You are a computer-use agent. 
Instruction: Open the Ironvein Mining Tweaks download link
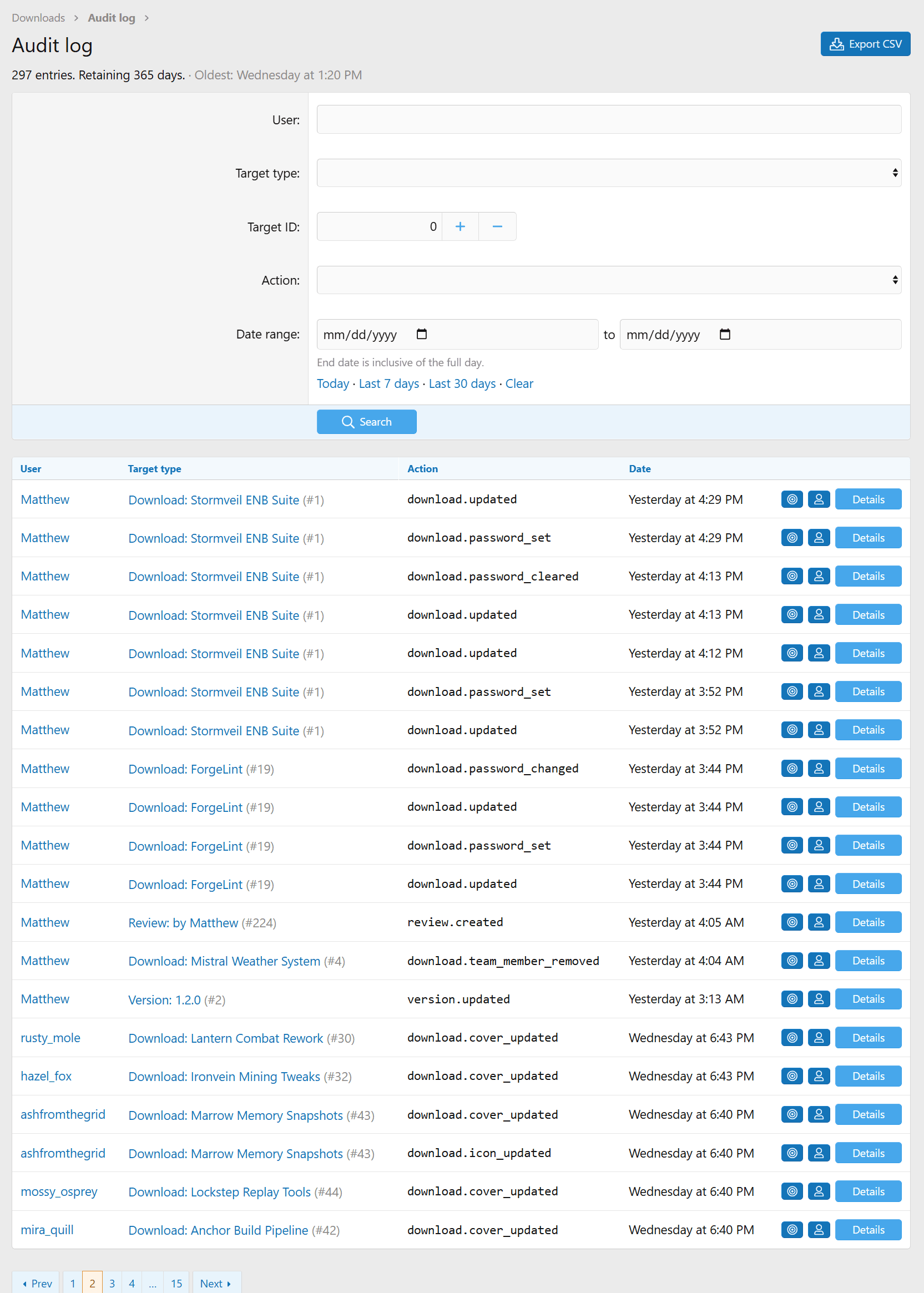click(224, 1076)
